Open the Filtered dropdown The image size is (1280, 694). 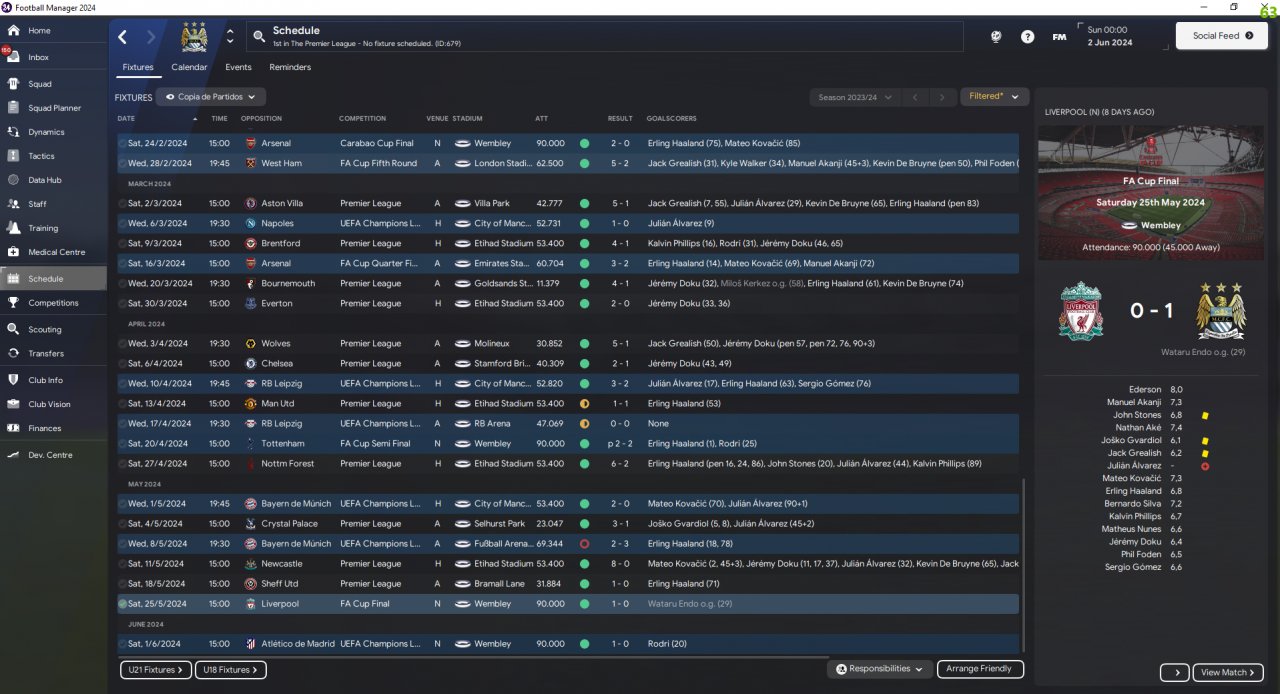(x=994, y=97)
